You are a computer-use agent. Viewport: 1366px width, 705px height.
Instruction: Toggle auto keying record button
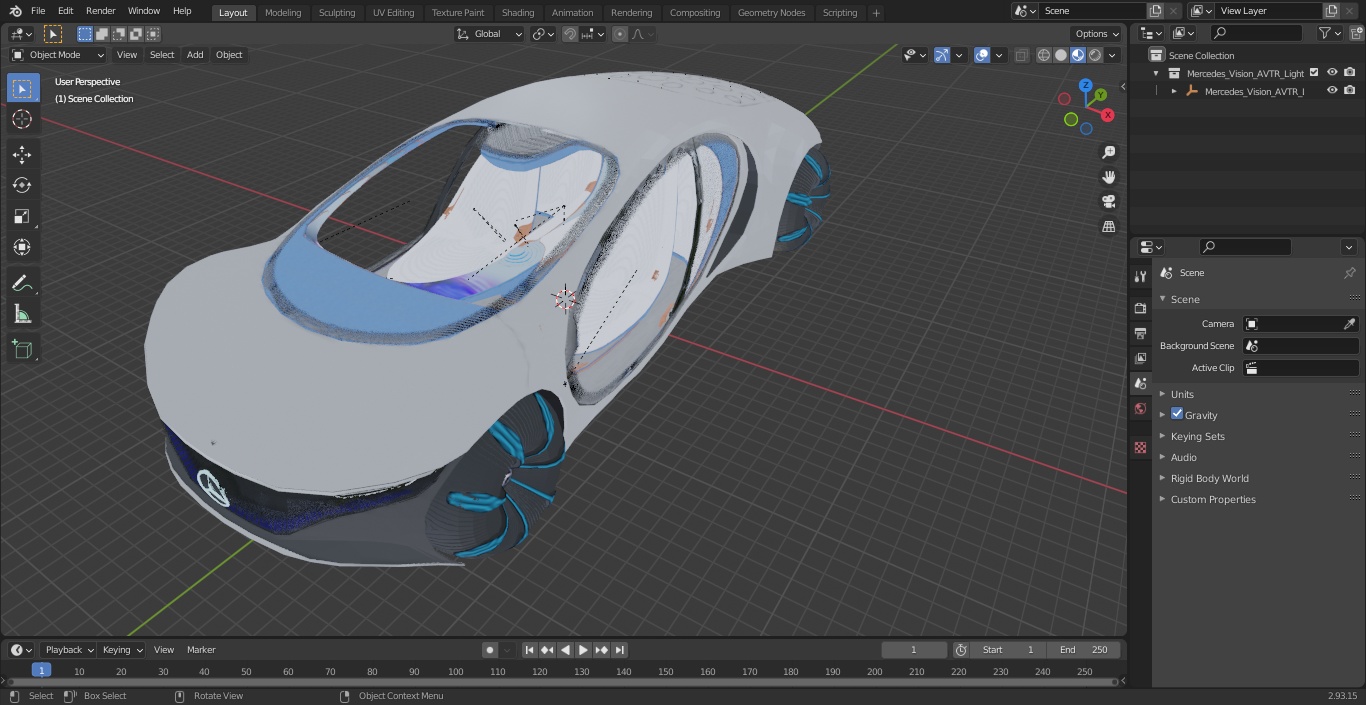pos(490,650)
